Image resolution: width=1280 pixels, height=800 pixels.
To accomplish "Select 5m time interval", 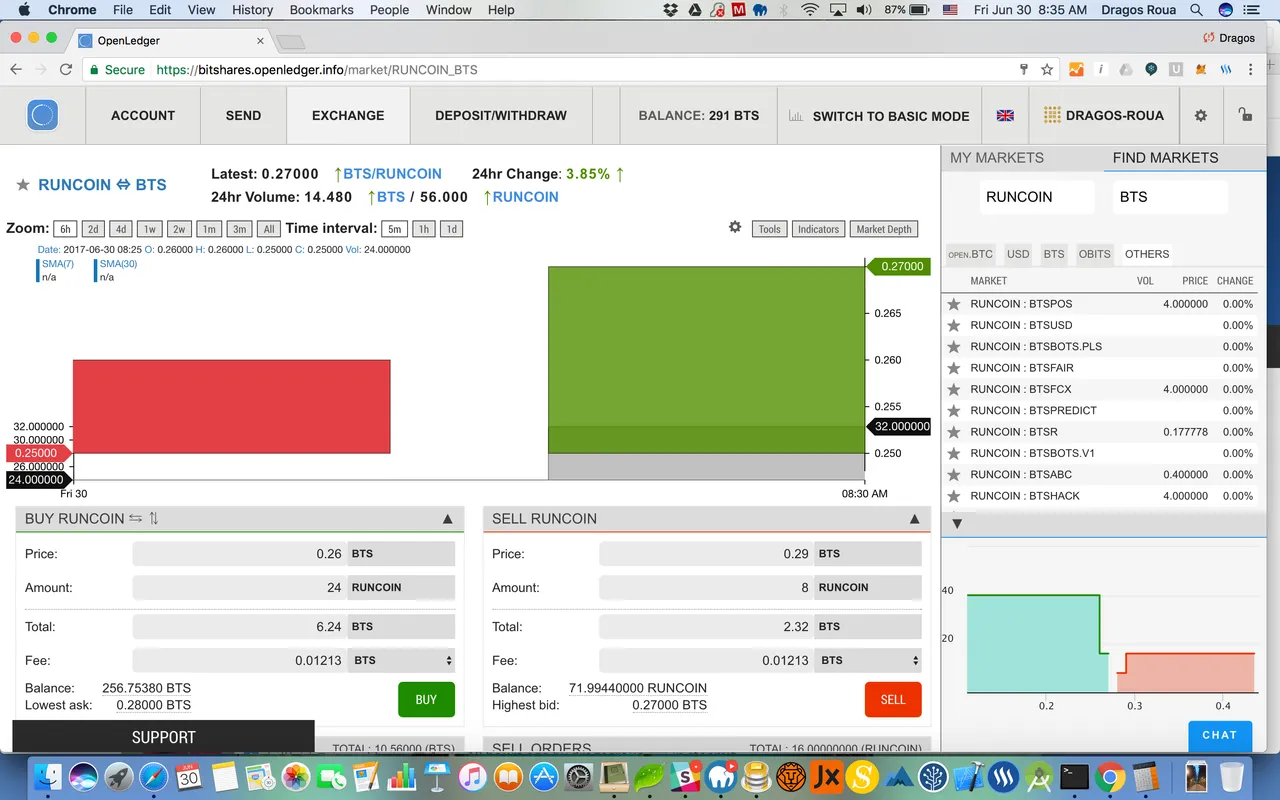I will (394, 229).
